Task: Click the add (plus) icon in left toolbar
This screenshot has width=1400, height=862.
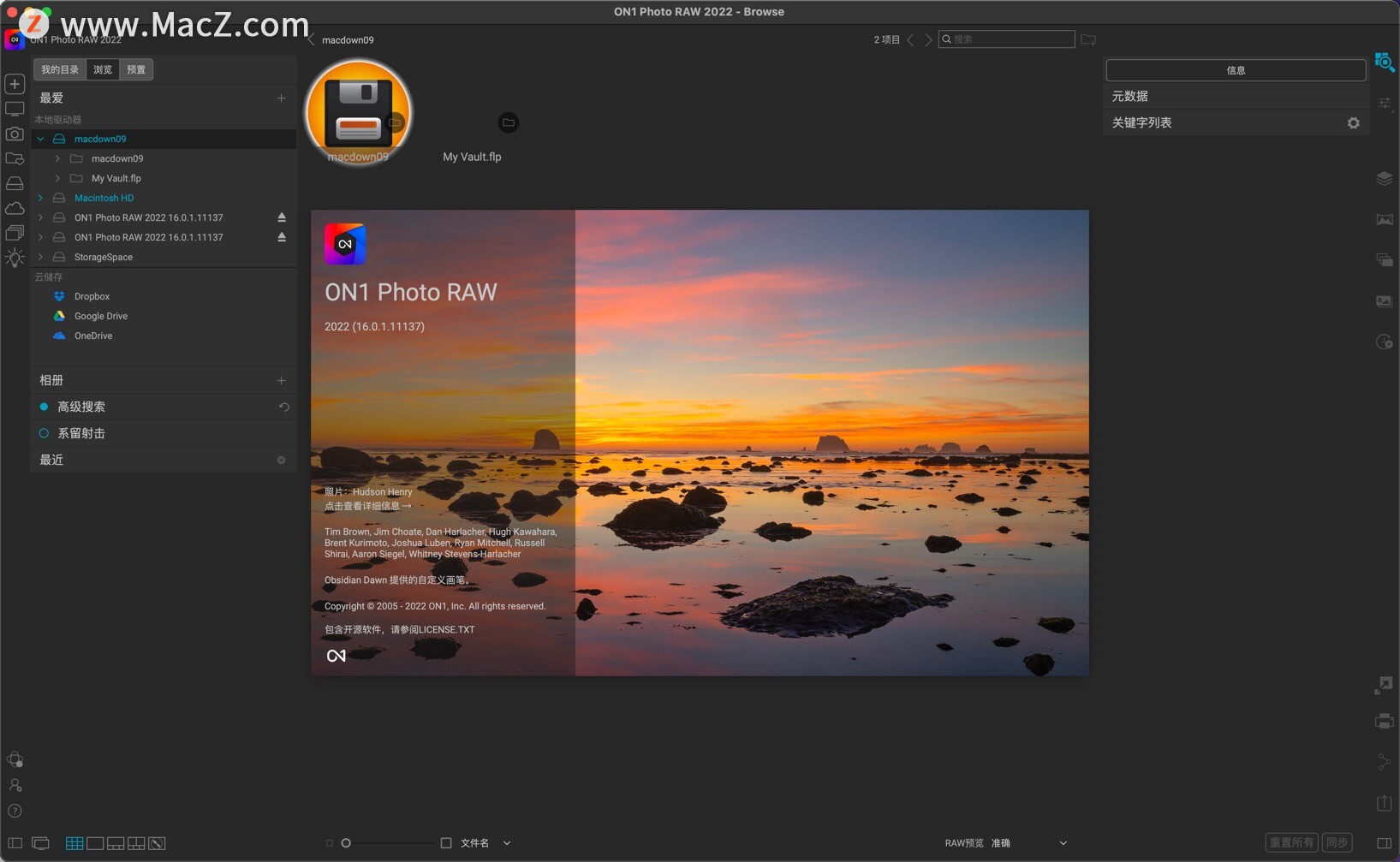Action: click(x=15, y=84)
